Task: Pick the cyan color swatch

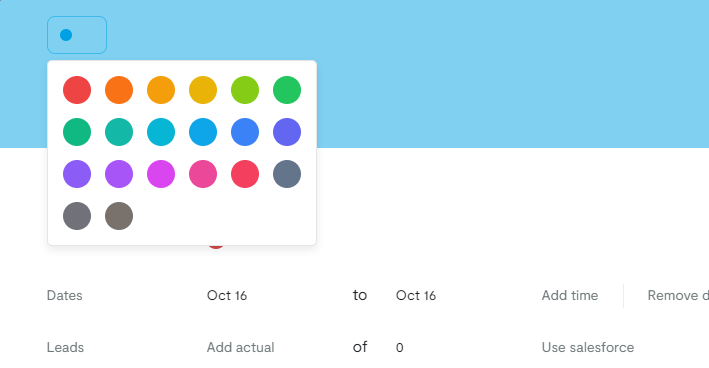Action: coord(161,132)
